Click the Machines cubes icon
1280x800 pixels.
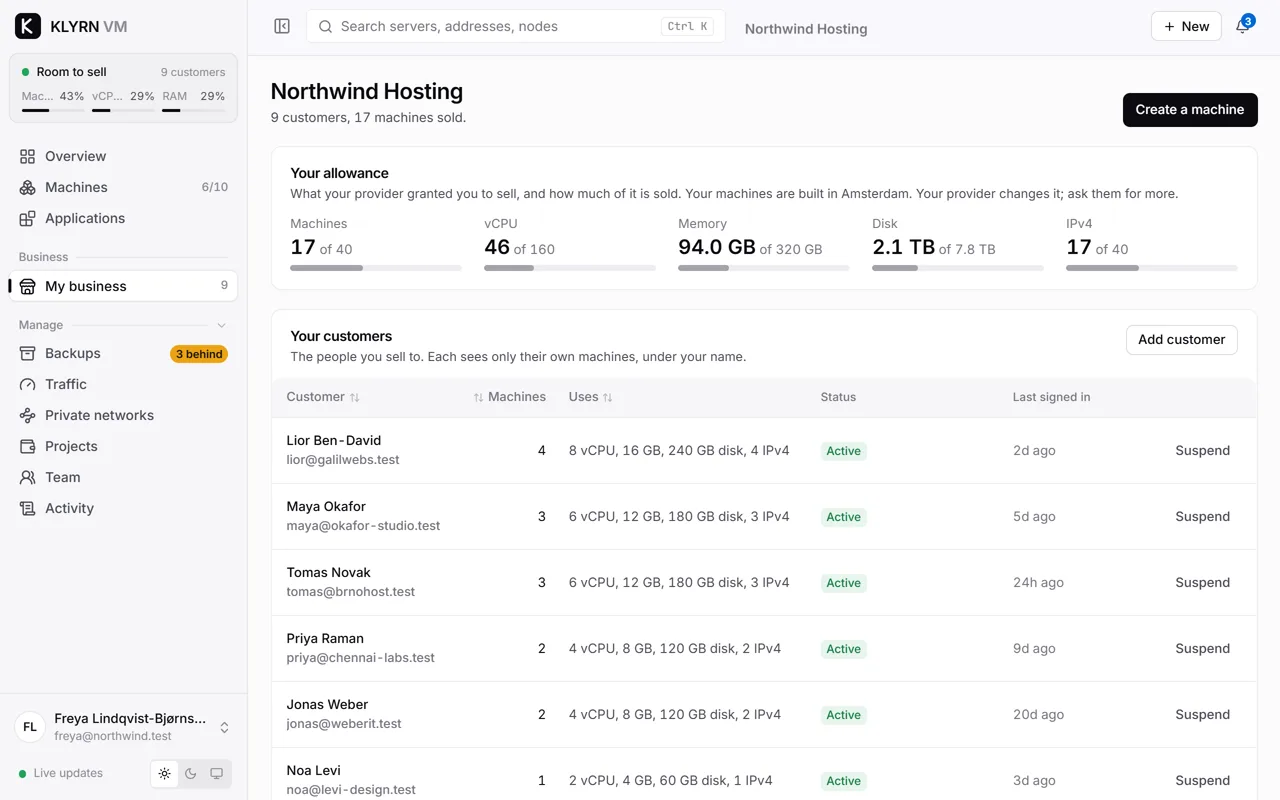[28, 187]
